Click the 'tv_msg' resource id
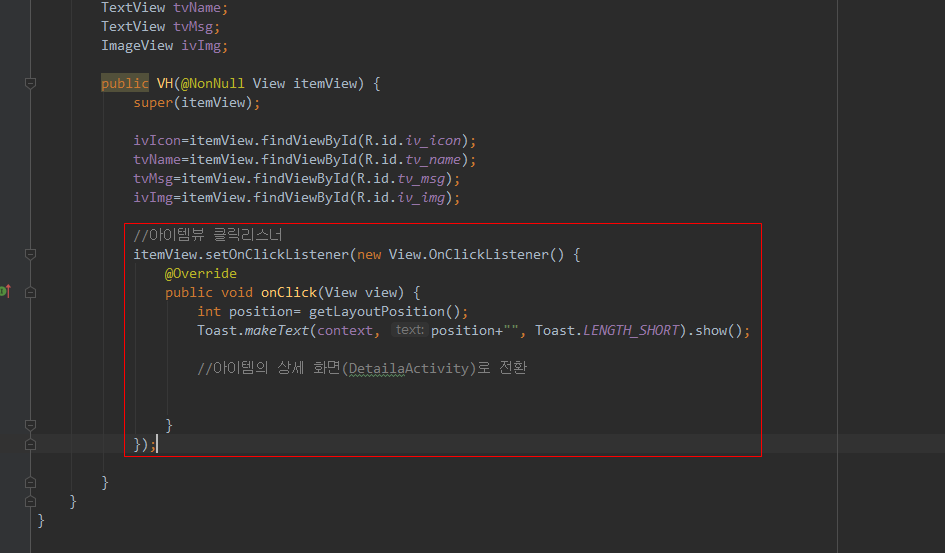 pos(421,179)
